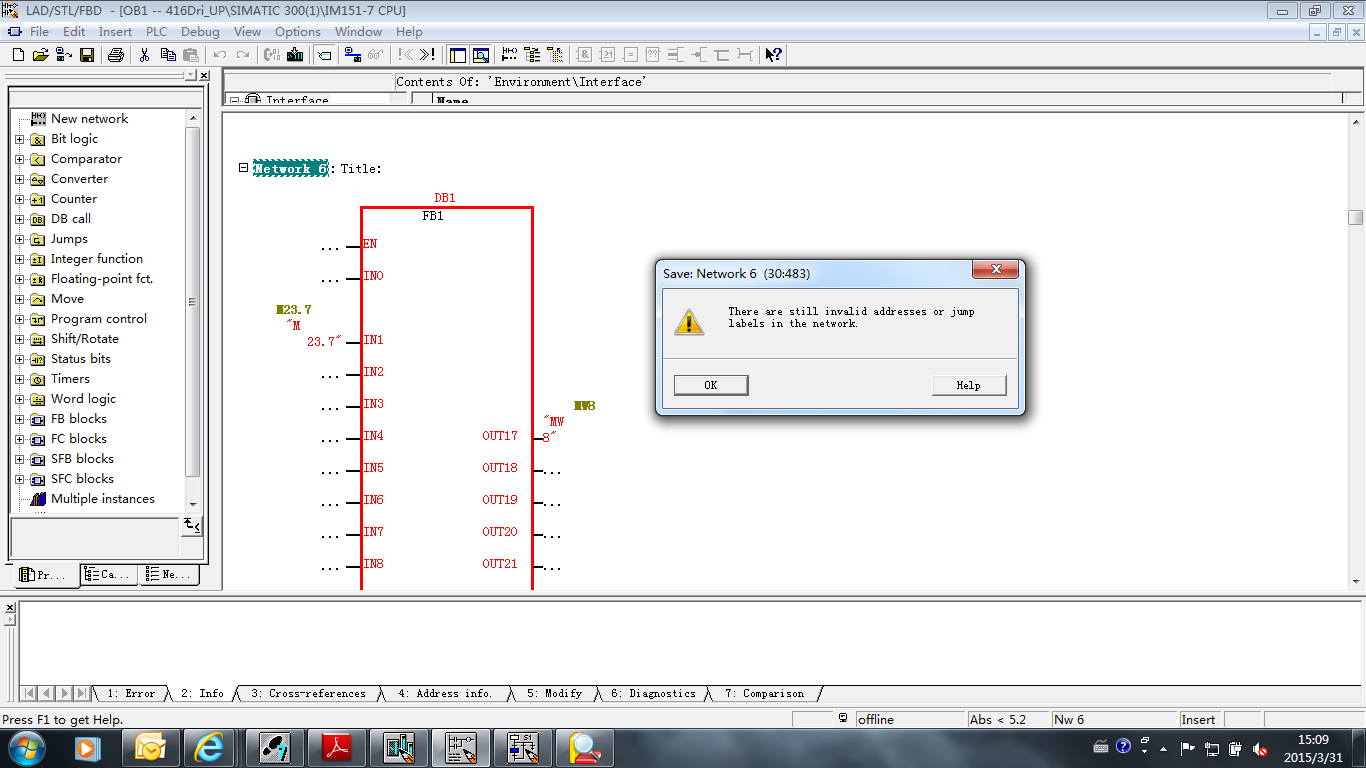Expand the FB blocks category

(x=19, y=419)
